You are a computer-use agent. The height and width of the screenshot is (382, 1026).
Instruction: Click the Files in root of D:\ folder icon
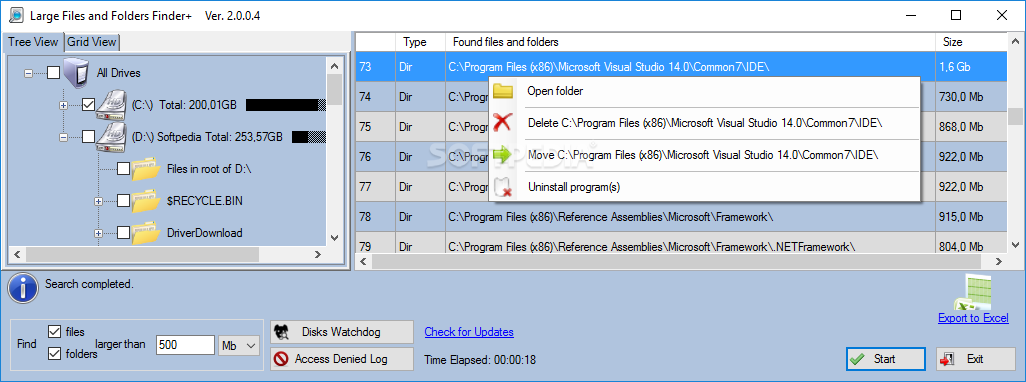[145, 169]
